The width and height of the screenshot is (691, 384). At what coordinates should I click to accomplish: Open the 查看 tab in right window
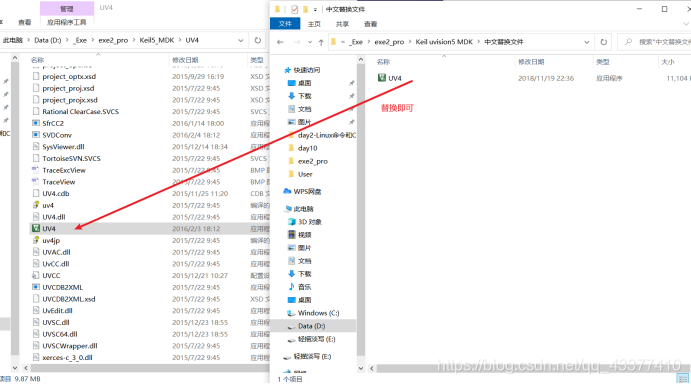[371, 24]
